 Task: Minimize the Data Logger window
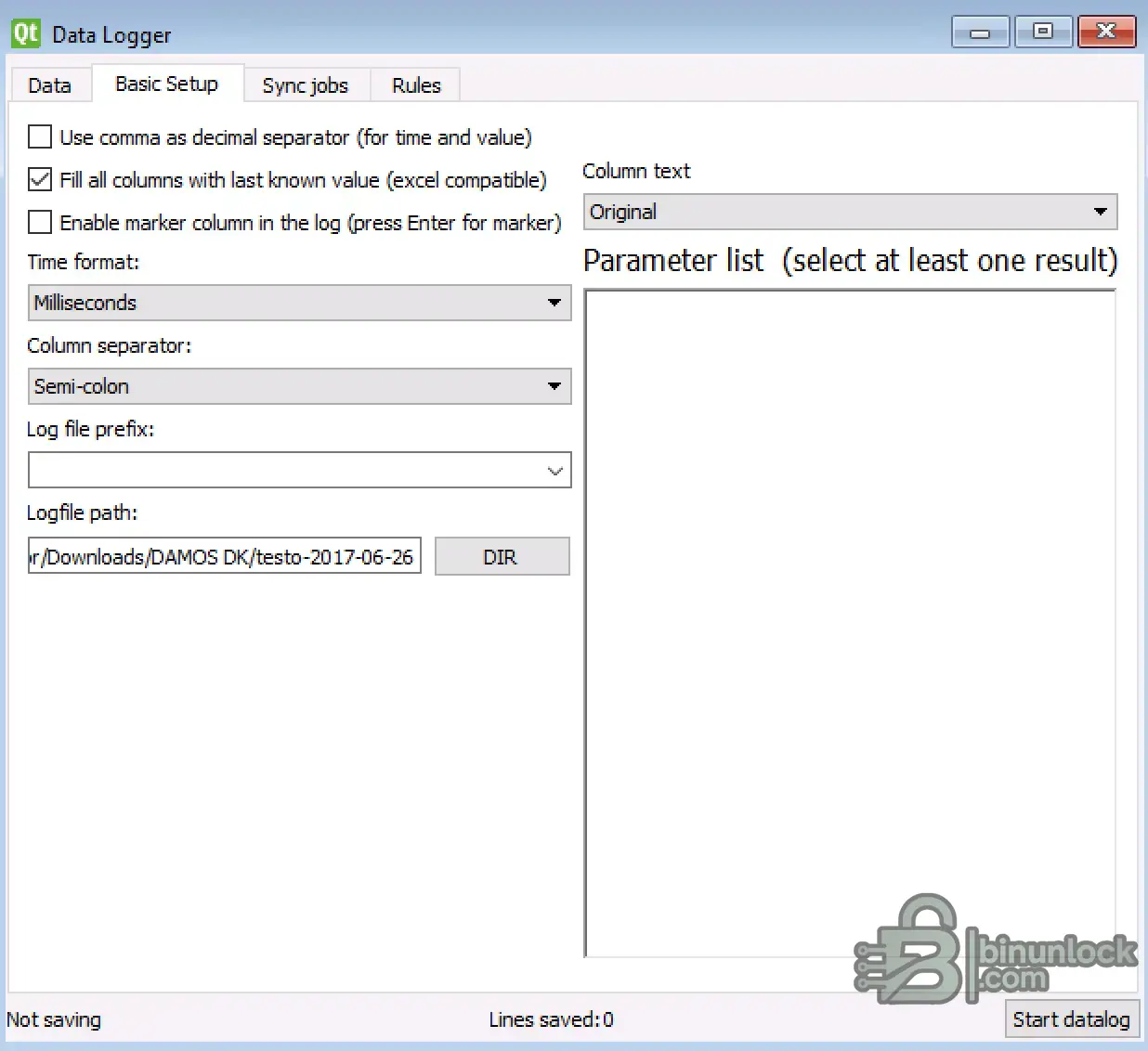point(980,32)
